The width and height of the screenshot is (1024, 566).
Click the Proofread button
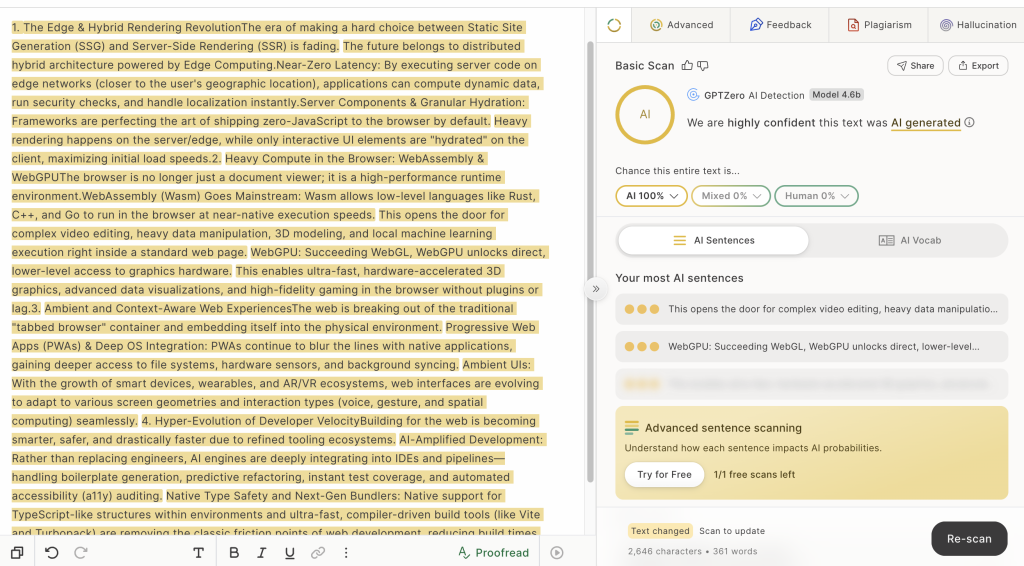point(494,552)
